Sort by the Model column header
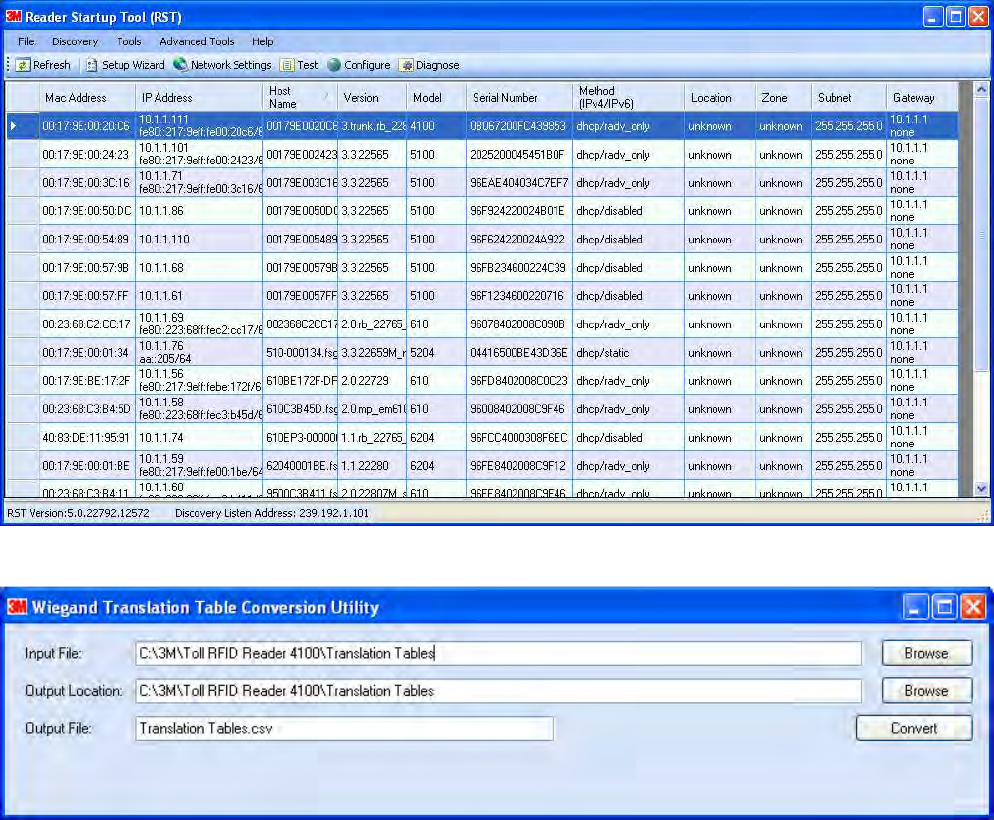This screenshot has height=820, width=994. tap(436, 98)
